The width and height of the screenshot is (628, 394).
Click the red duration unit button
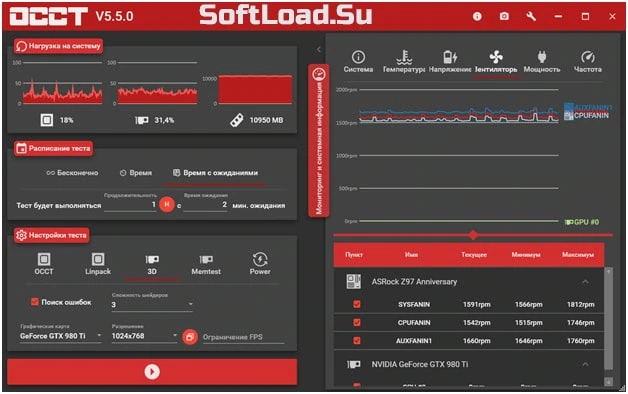[x=167, y=205]
